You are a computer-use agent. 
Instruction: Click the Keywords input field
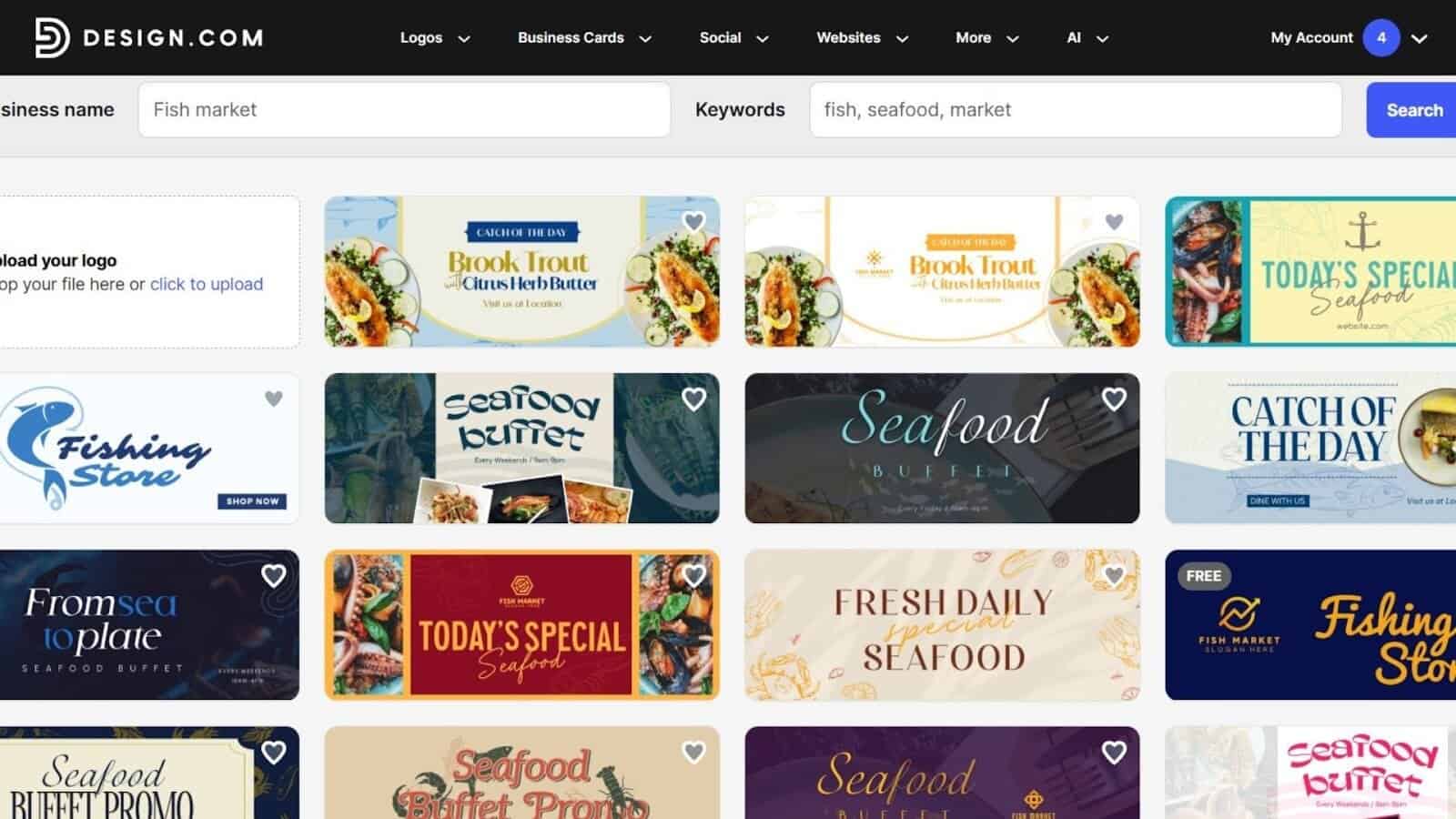[x=1076, y=110]
